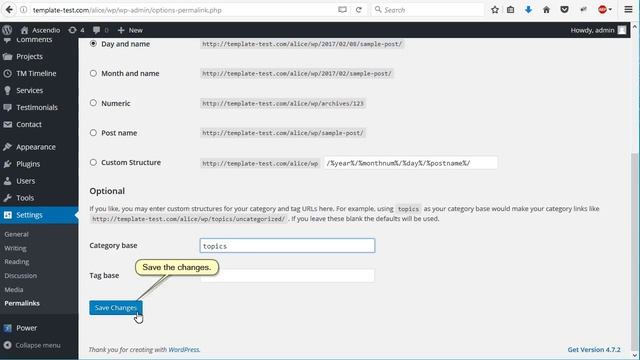Open Writing settings submenu
This screenshot has height=360, width=640.
(x=16, y=248)
